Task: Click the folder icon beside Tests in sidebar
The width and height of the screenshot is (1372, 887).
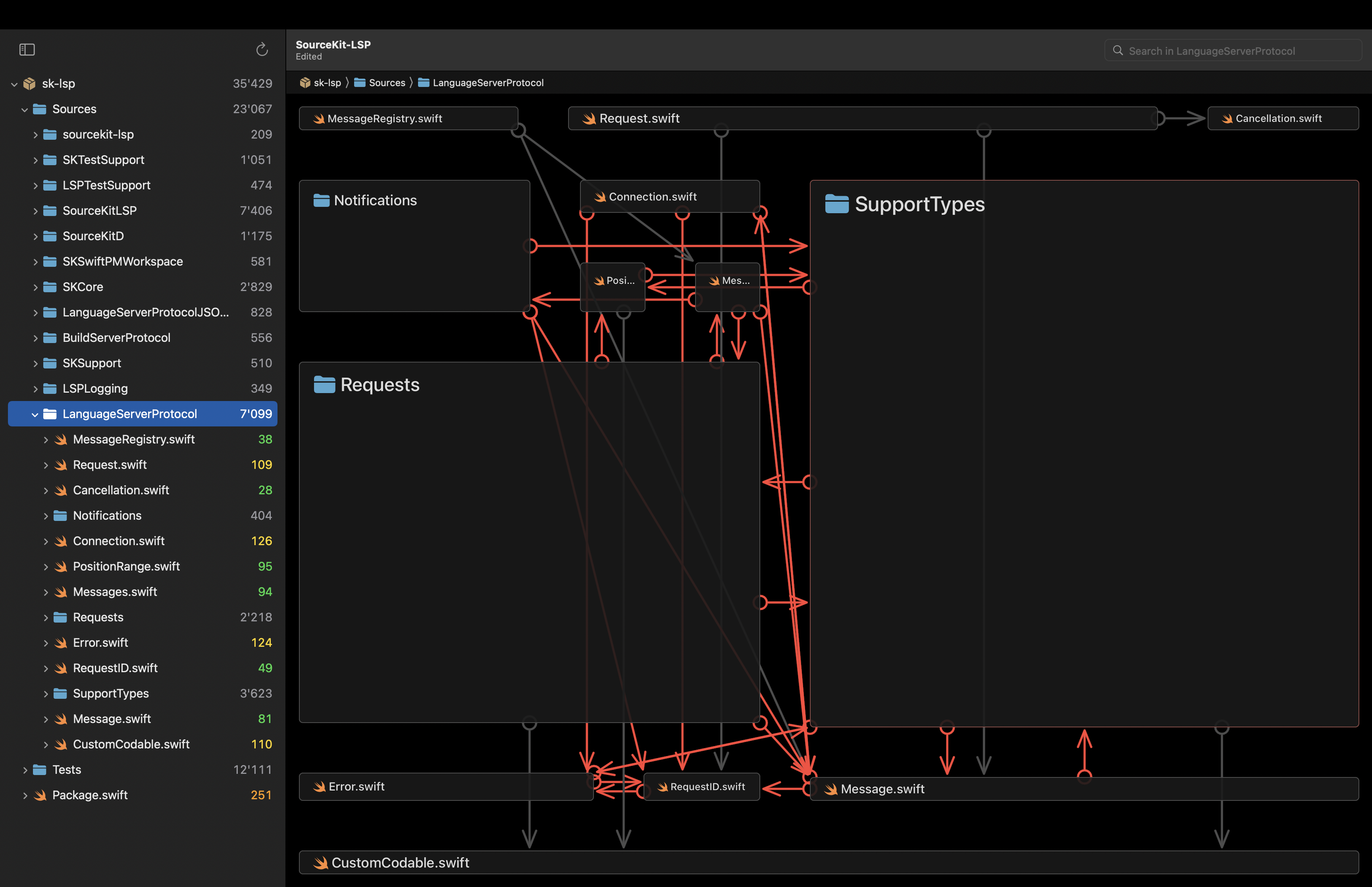Action: point(40,769)
